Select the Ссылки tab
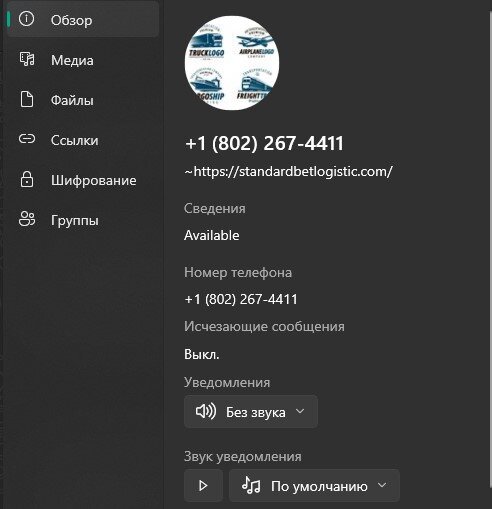 pyautogui.click(x=83, y=140)
